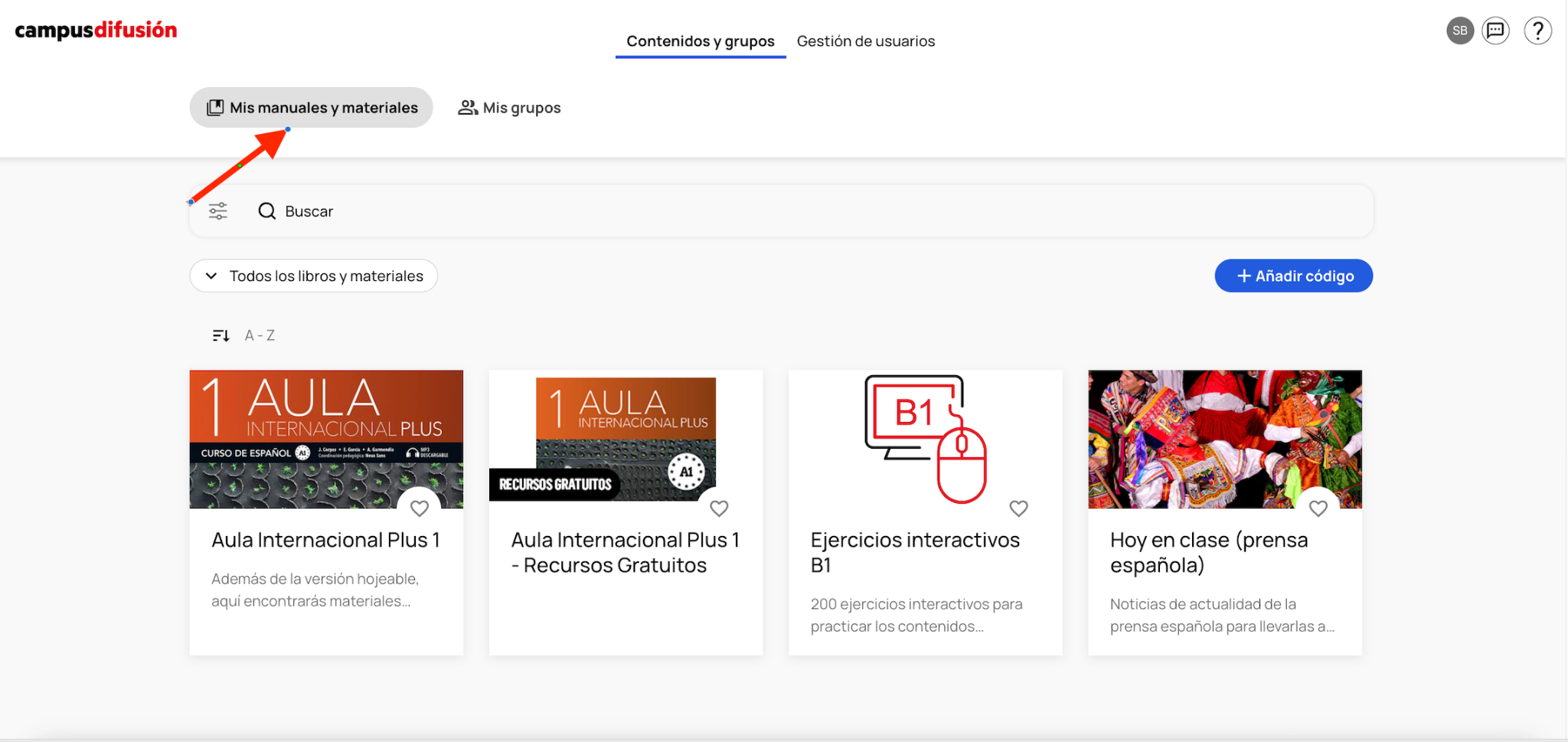Viewport: 1568px width, 742px height.
Task: Click the A-Z sort order icon
Action: [220, 335]
